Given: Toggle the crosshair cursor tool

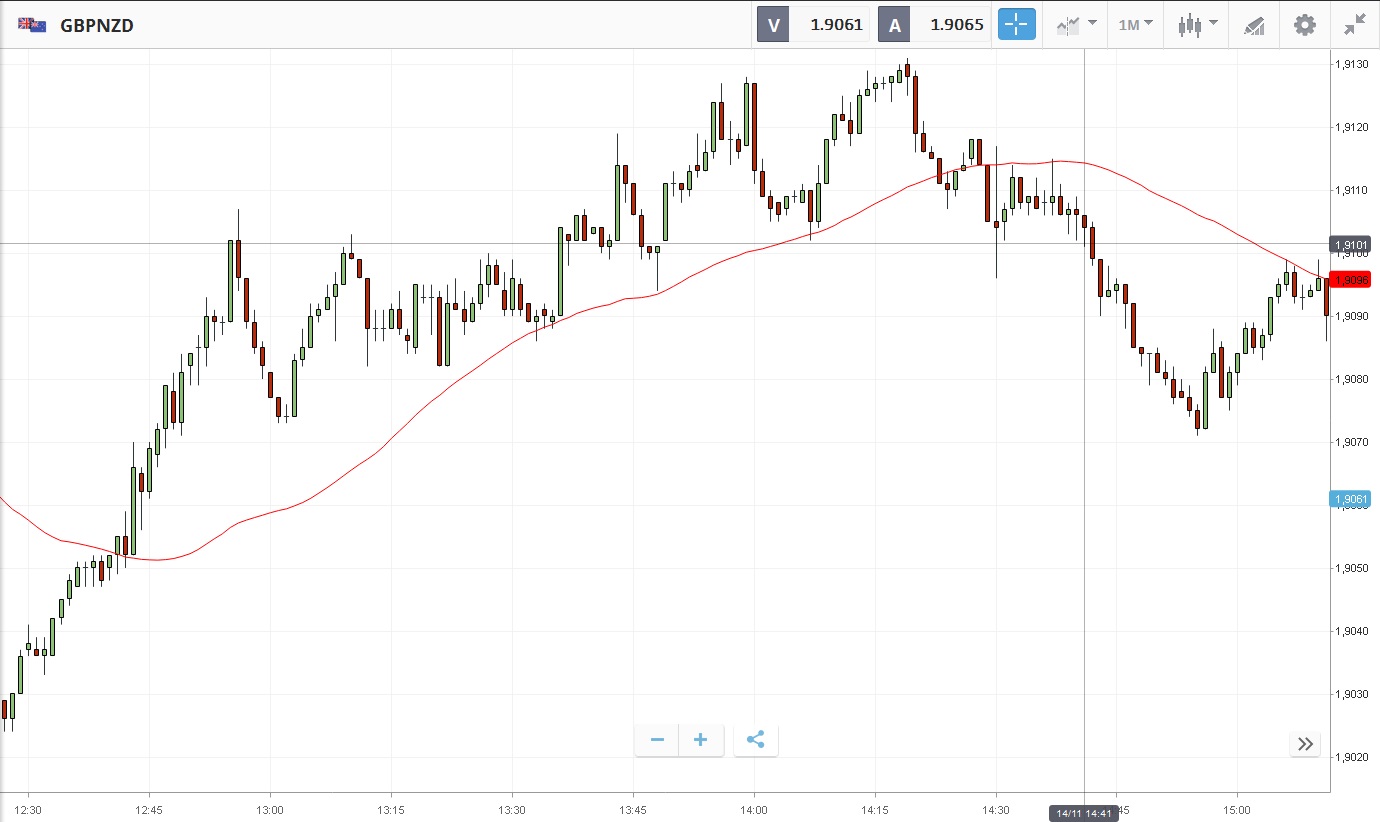Looking at the screenshot, I should tap(1017, 25).
